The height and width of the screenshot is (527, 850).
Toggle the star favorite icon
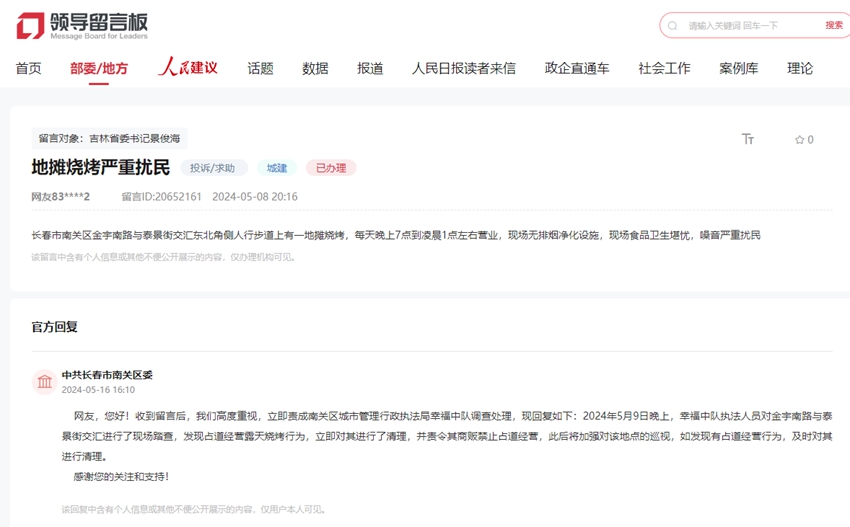point(799,140)
